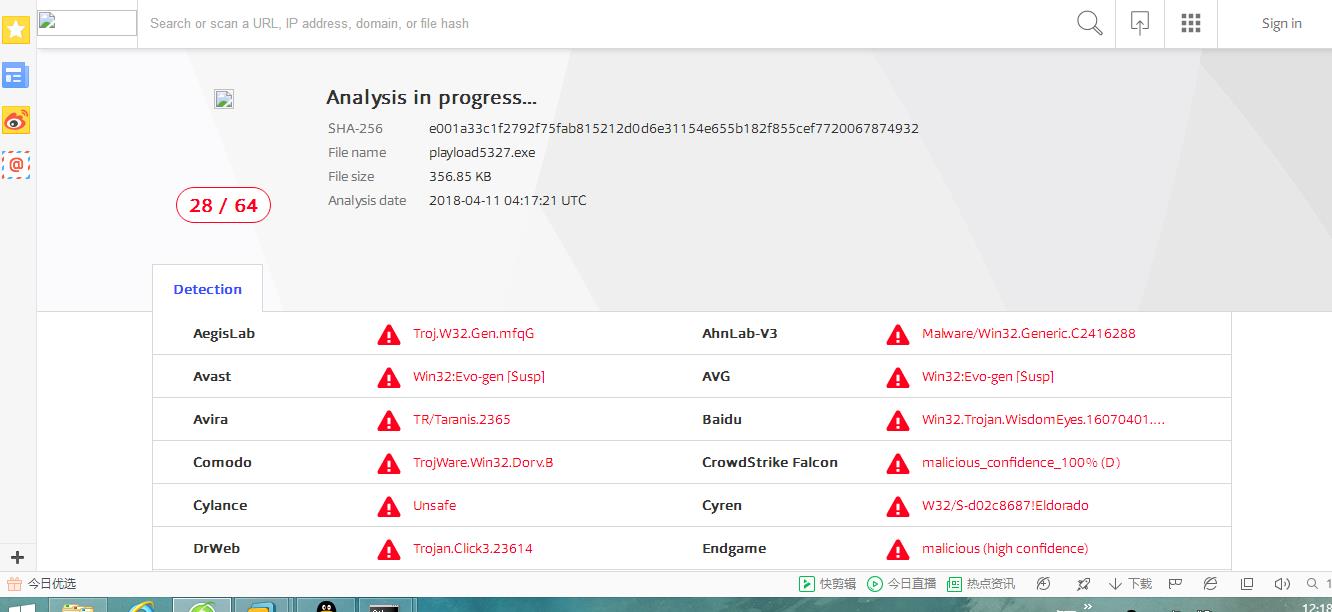1332x612 pixels.
Task: Open the upload file icon
Action: tap(1140, 23)
